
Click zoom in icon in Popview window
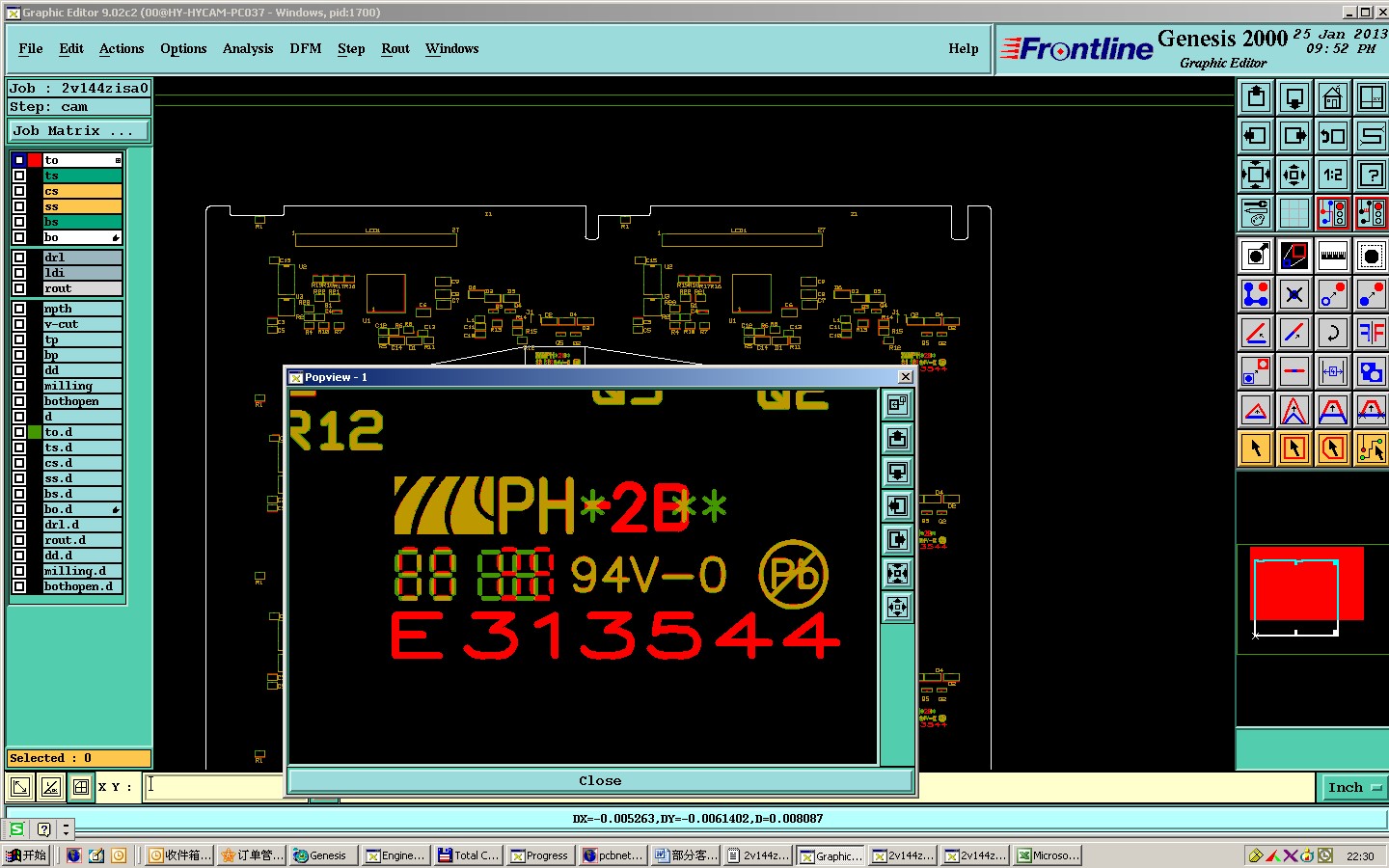click(x=898, y=574)
